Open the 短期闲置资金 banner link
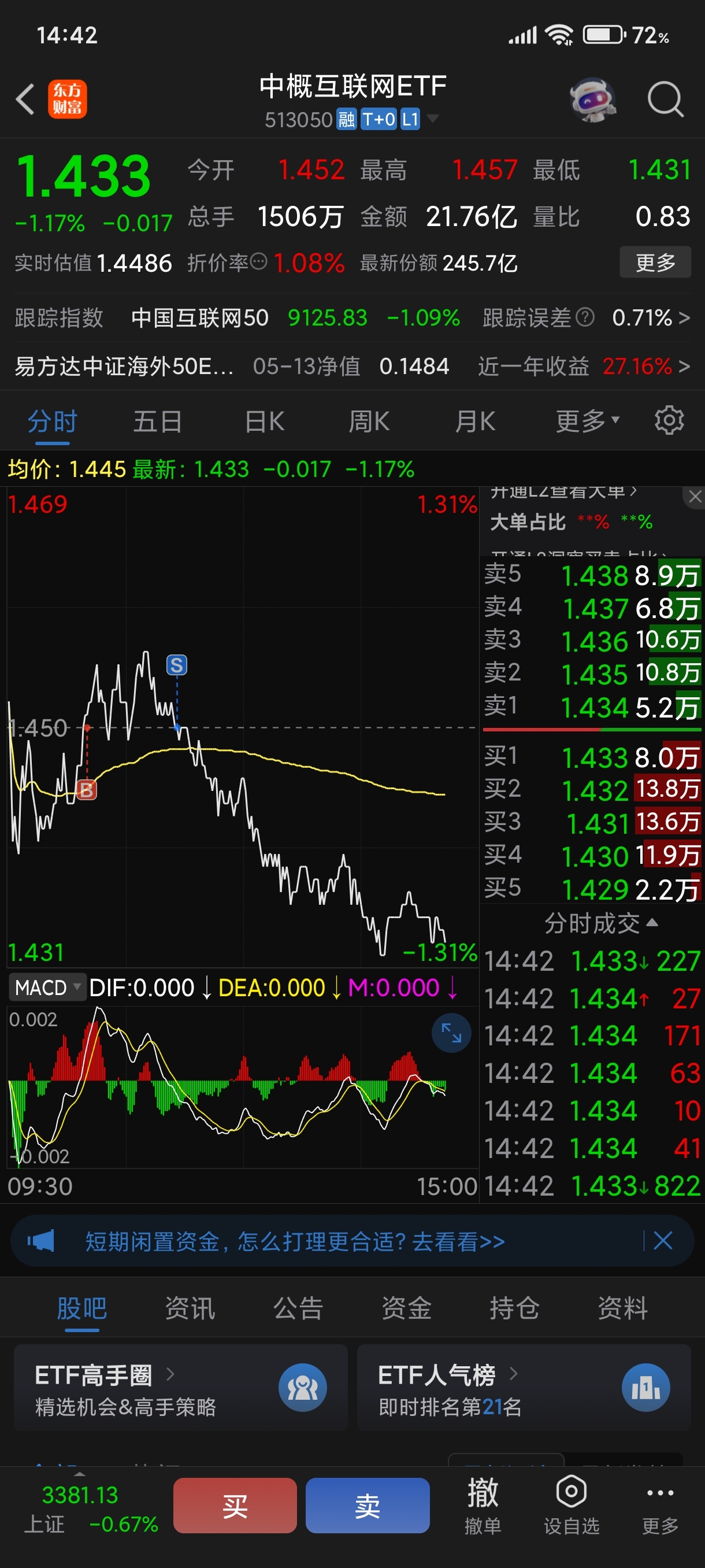The image size is (705, 1568). (295, 1241)
